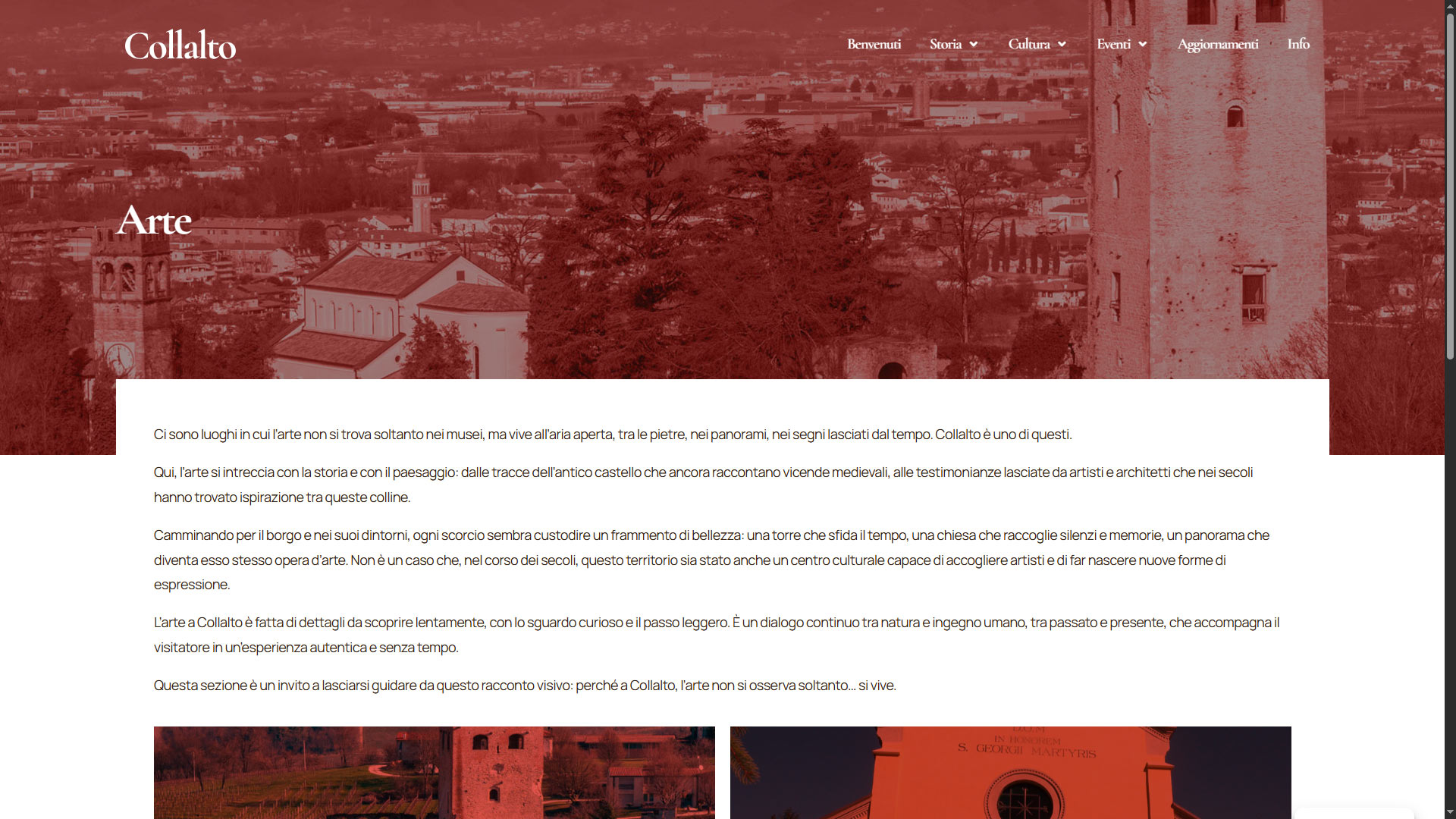Click paragraph starting 'Questa sezione è un invito'

coord(525,686)
